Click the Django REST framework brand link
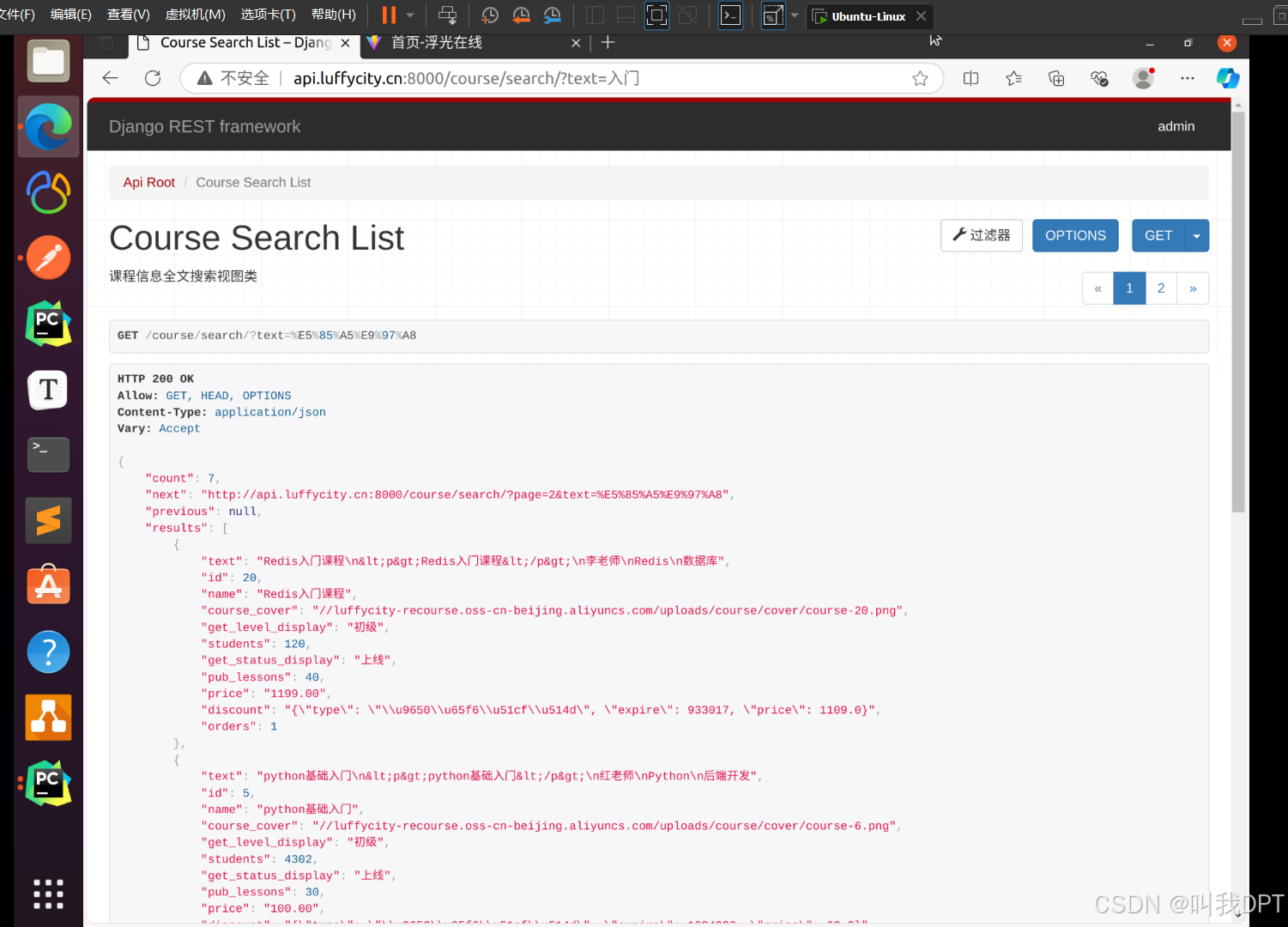Viewport: 1288px width, 927px height. [x=204, y=126]
